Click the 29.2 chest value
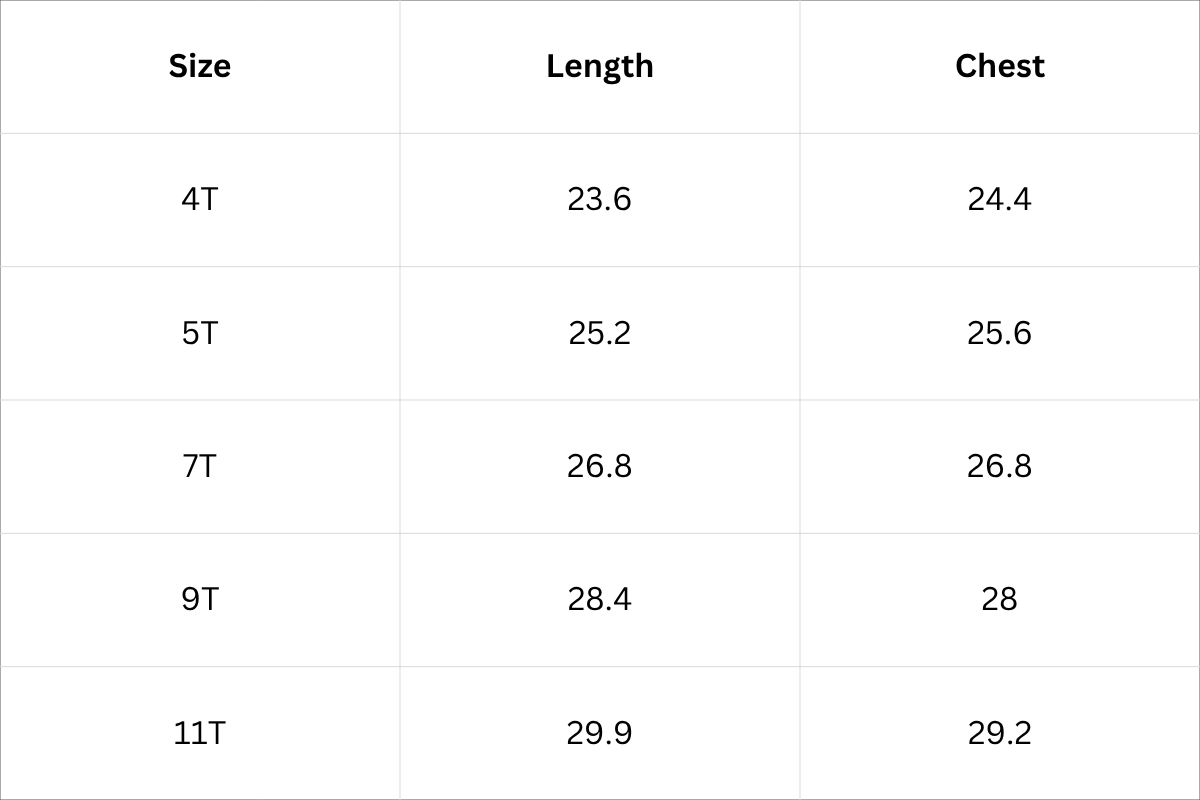 tap(1000, 733)
